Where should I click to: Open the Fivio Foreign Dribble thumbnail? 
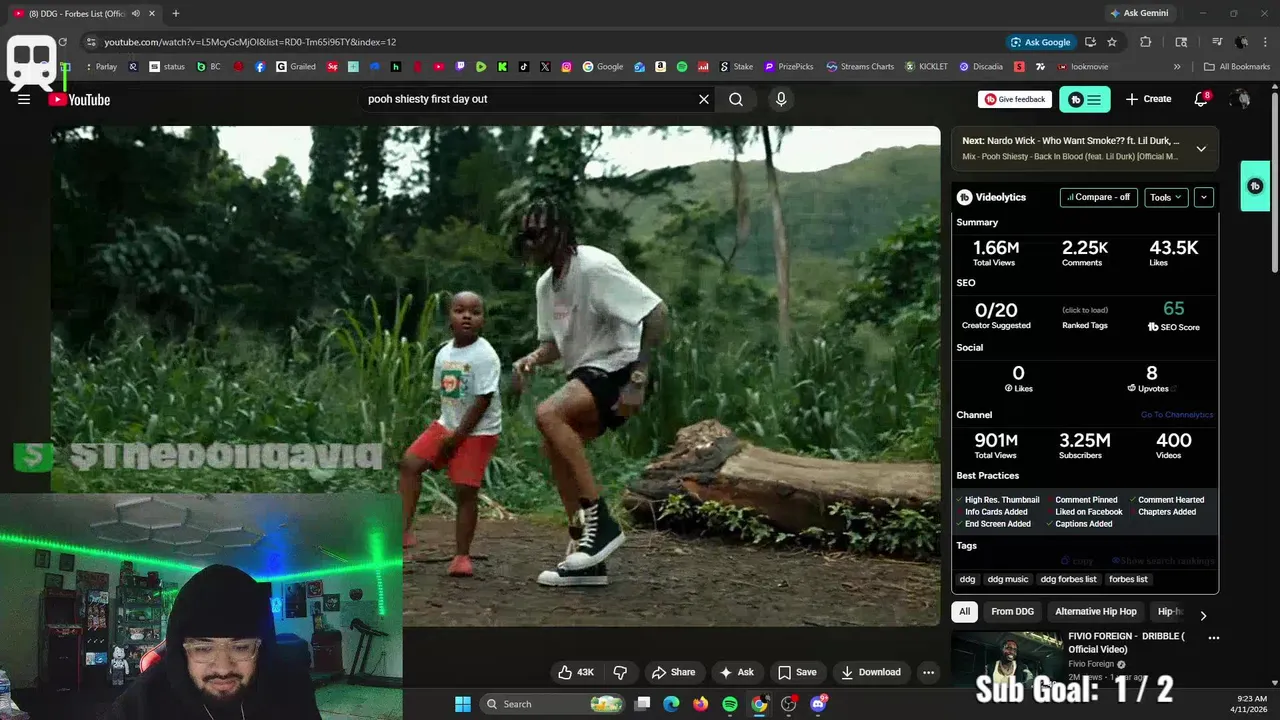[1007, 660]
